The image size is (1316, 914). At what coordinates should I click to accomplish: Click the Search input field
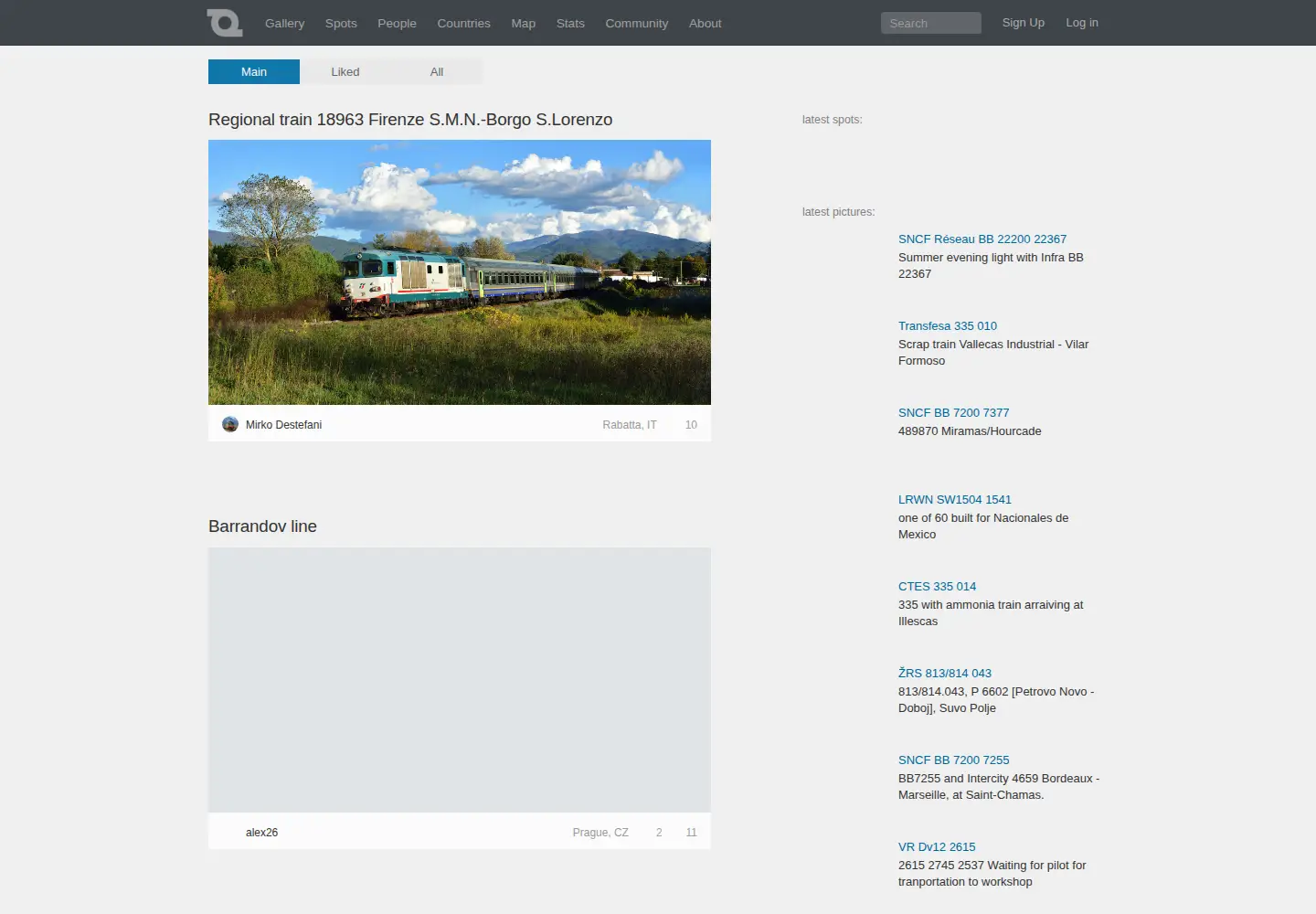[931, 23]
